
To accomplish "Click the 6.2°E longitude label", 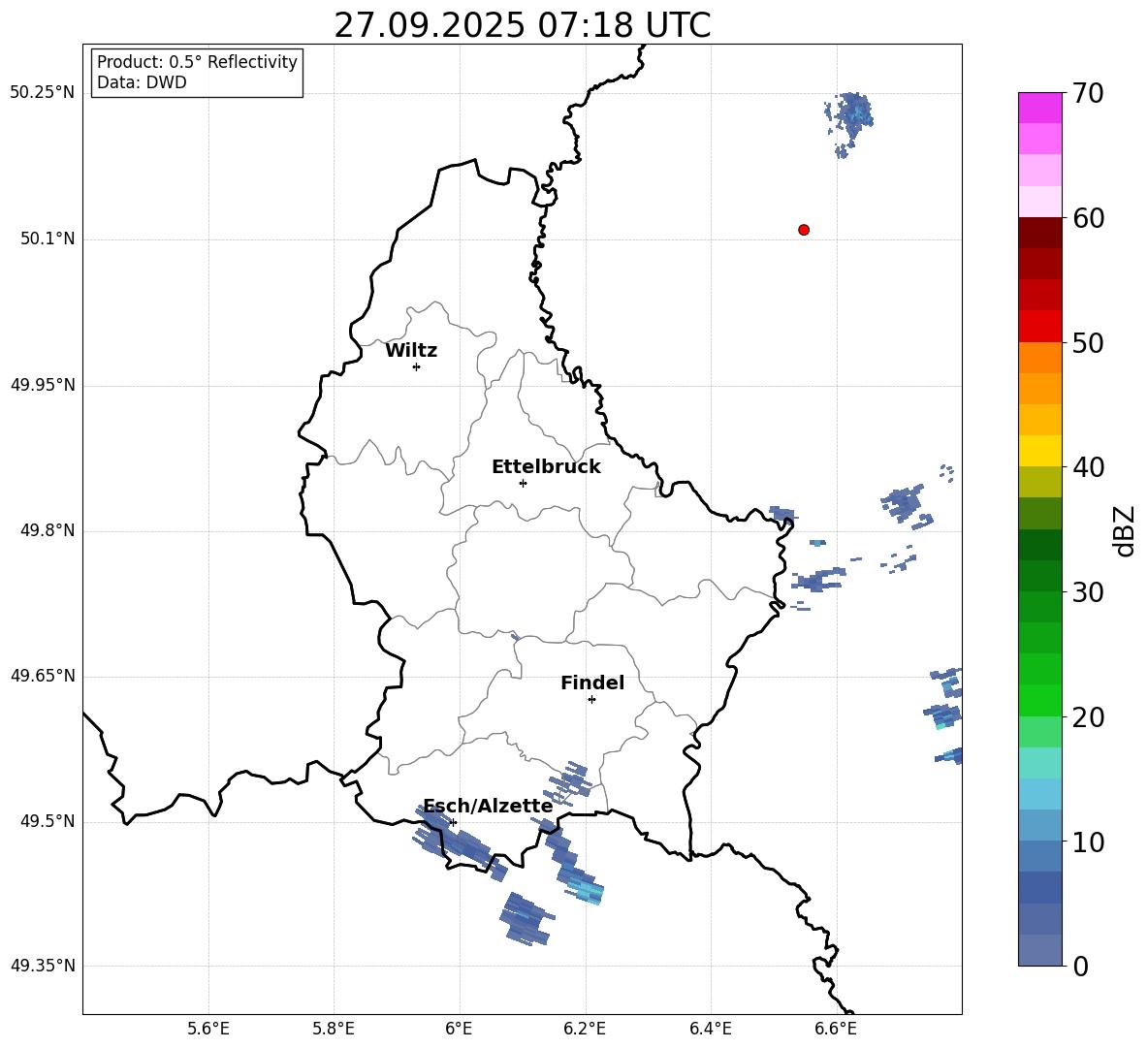I will (585, 1029).
